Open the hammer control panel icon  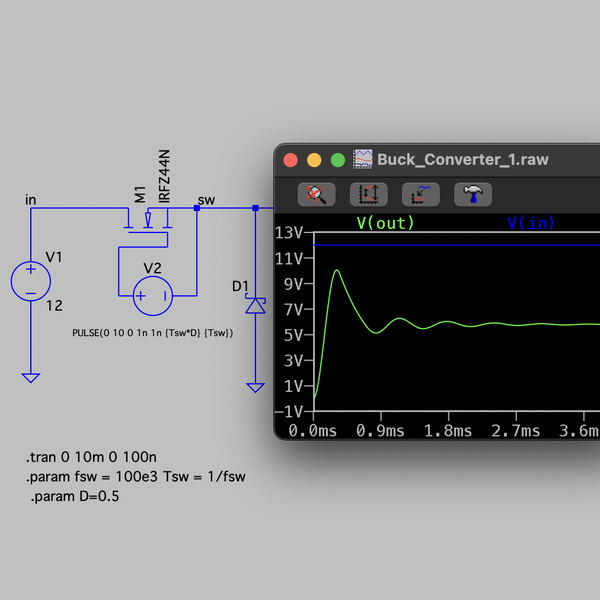(x=473, y=194)
